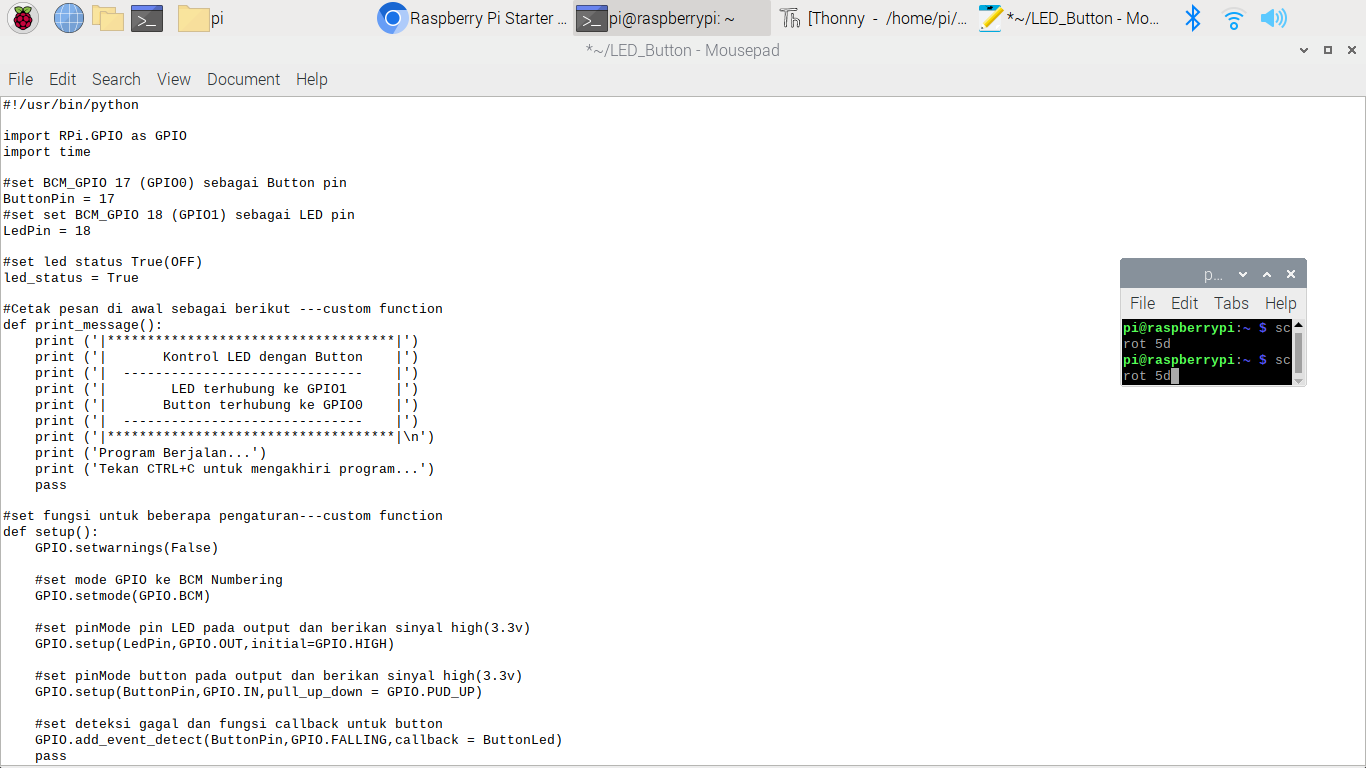Click the small terminal's vertical scrollbar

tap(1299, 352)
